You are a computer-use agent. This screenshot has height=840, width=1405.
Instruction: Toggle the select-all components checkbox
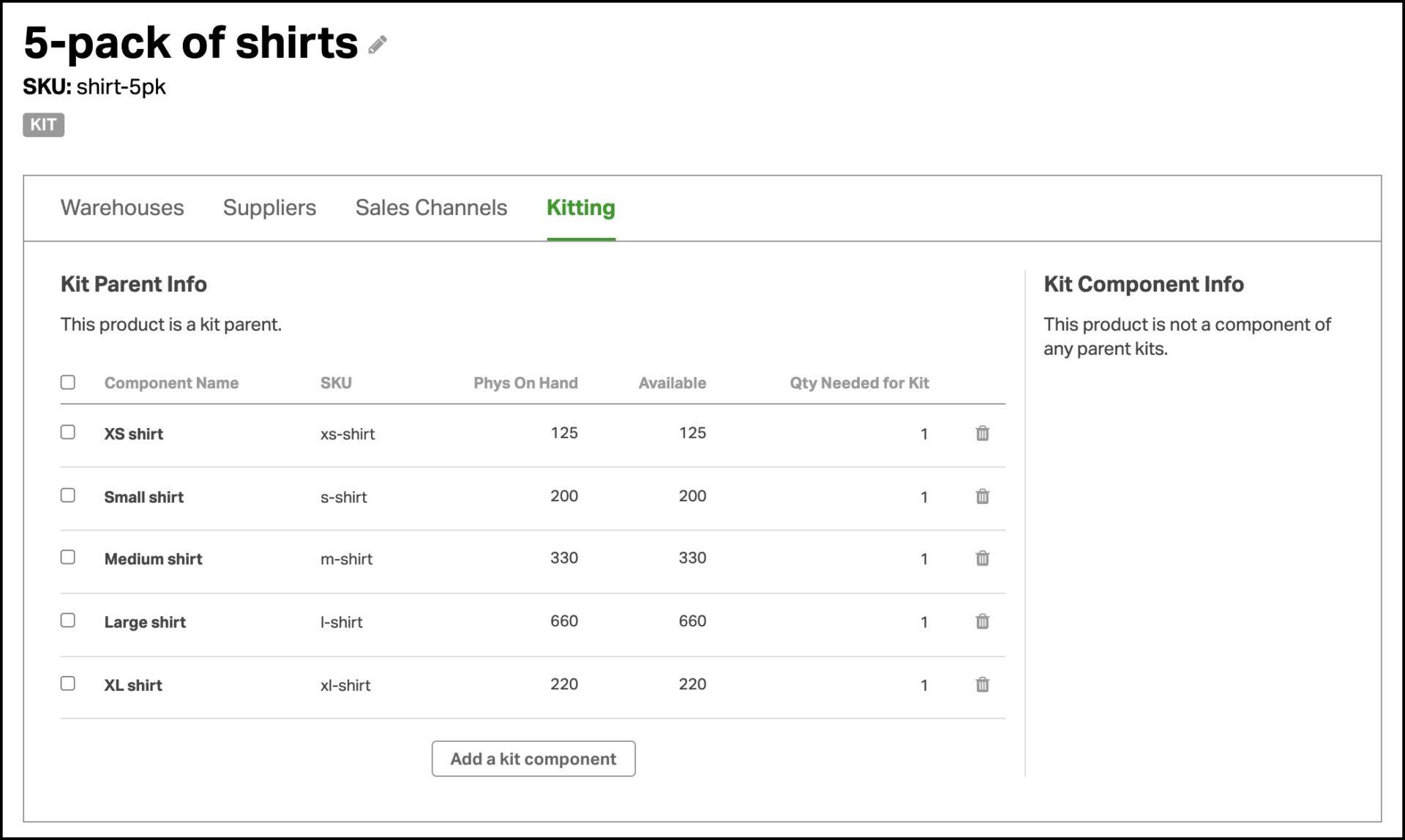point(68,382)
